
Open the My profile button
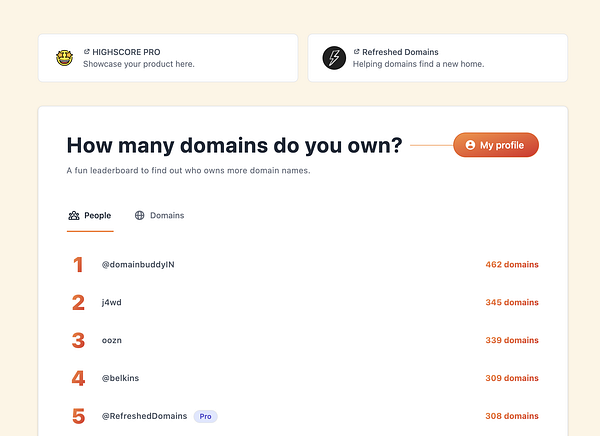pos(495,145)
